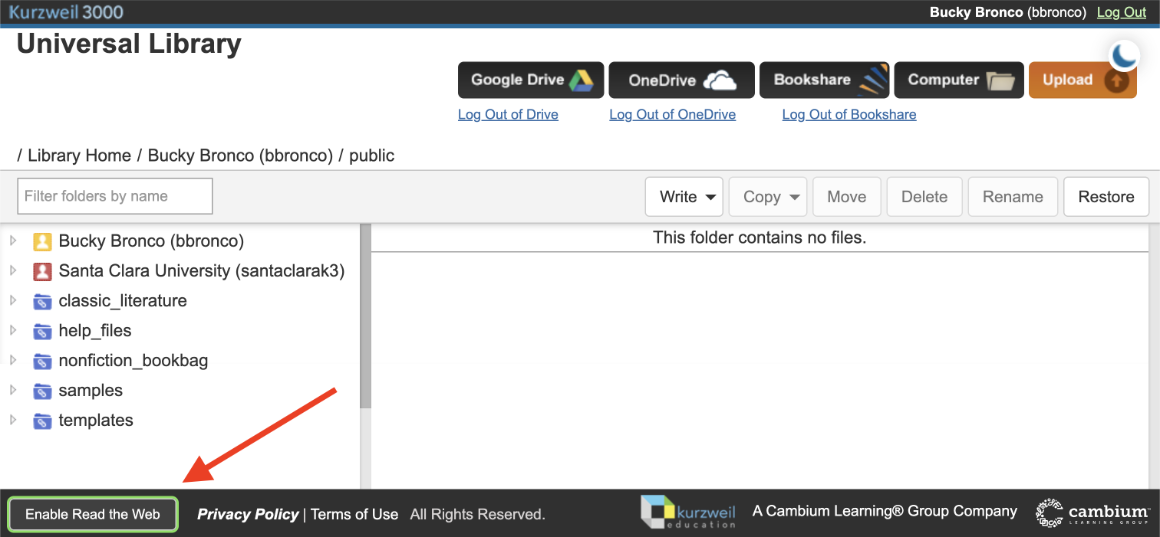Browse files from Computer button
1160x537 pixels.
pos(959,80)
